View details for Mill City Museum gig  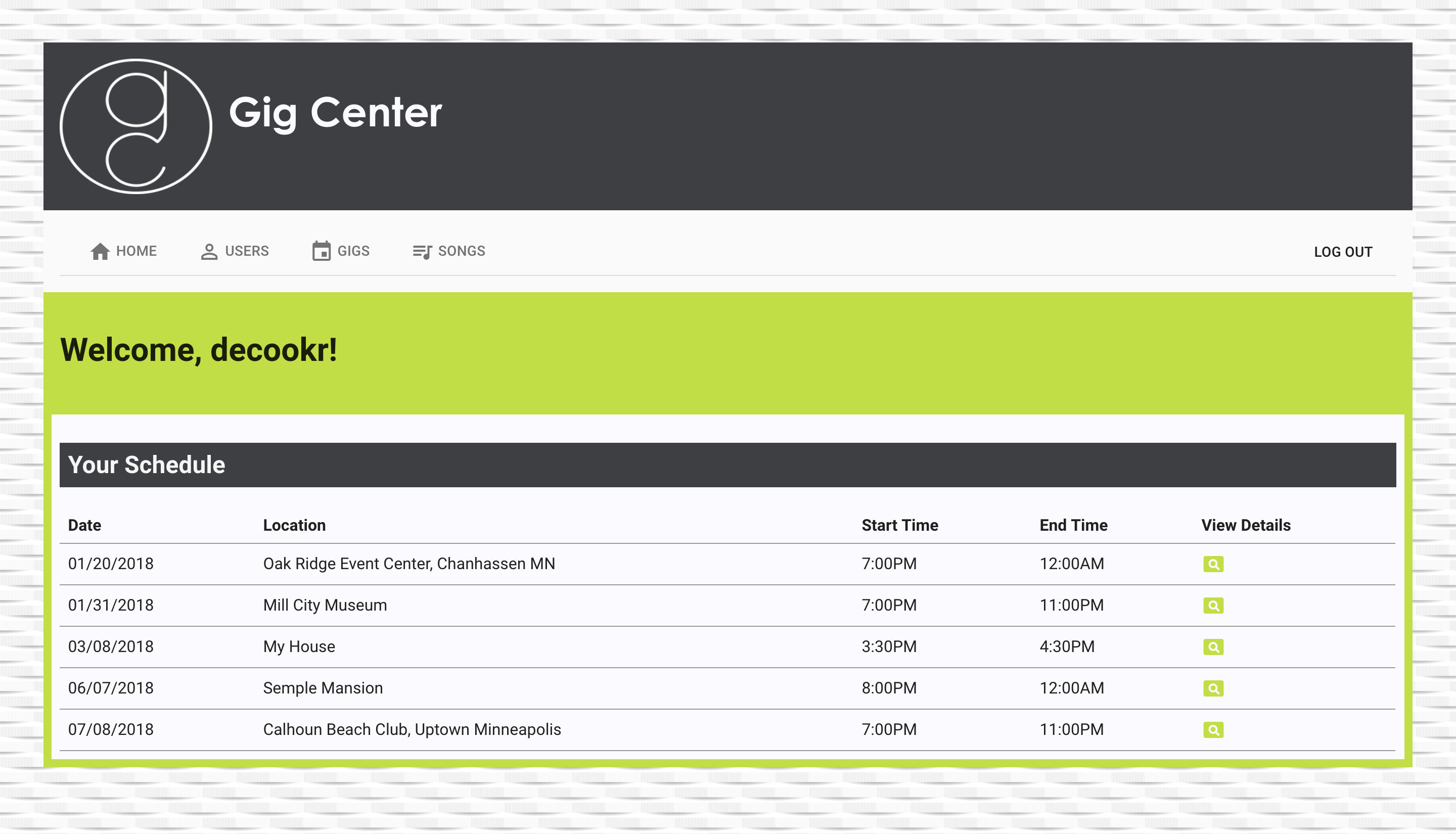pyautogui.click(x=1213, y=606)
